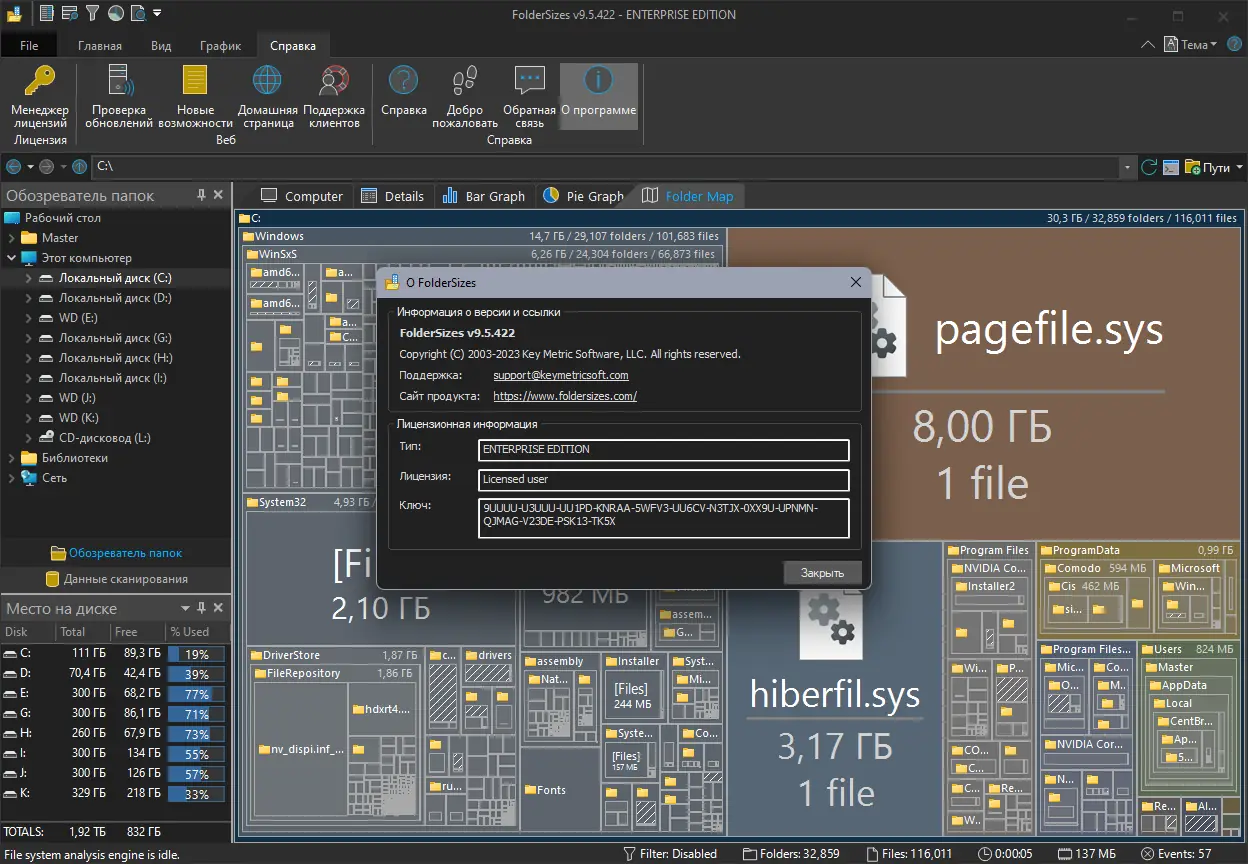Switch to Данные сканирования panel
This screenshot has width=1248, height=864.
116,579
